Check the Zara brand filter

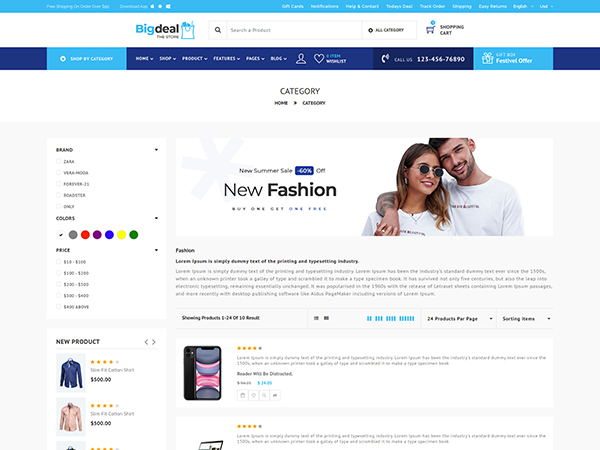[59, 160]
